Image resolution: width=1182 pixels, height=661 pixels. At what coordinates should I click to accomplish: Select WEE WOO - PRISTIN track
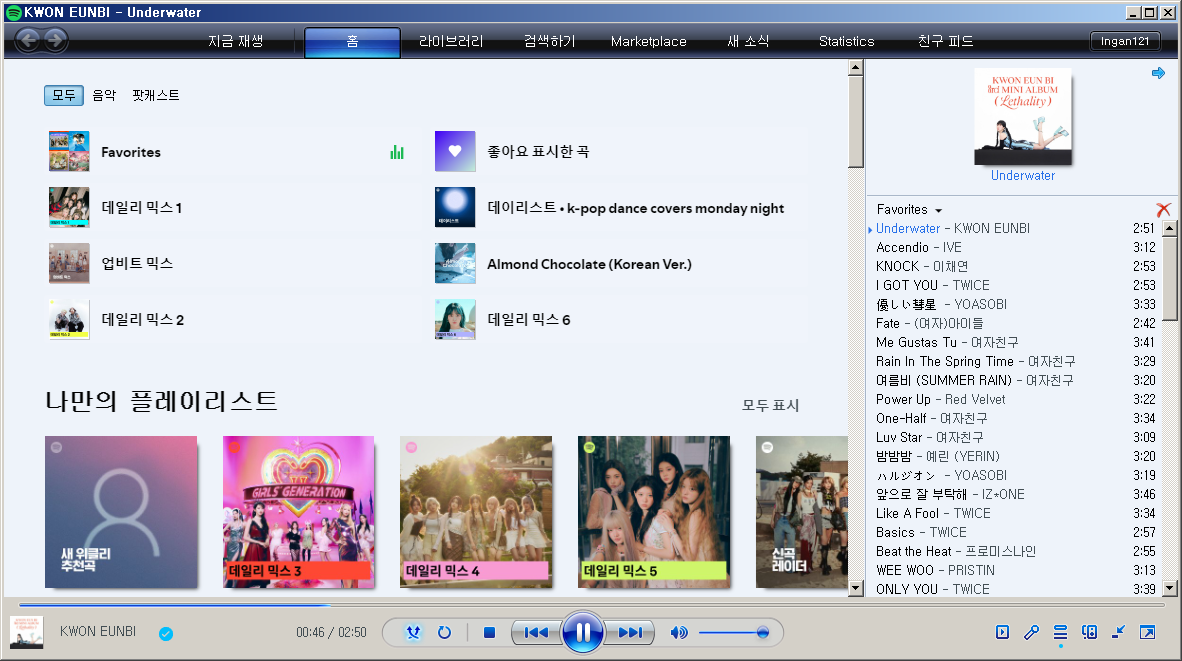pyautogui.click(x=1015, y=571)
